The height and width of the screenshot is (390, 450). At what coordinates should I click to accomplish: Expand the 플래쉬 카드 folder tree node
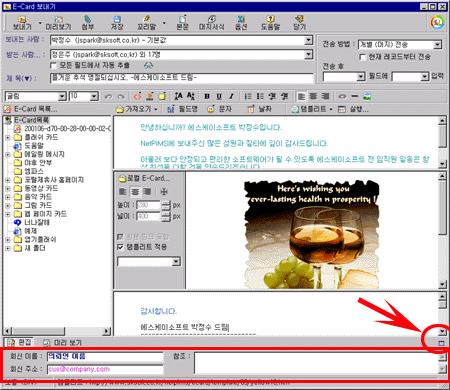point(8,137)
